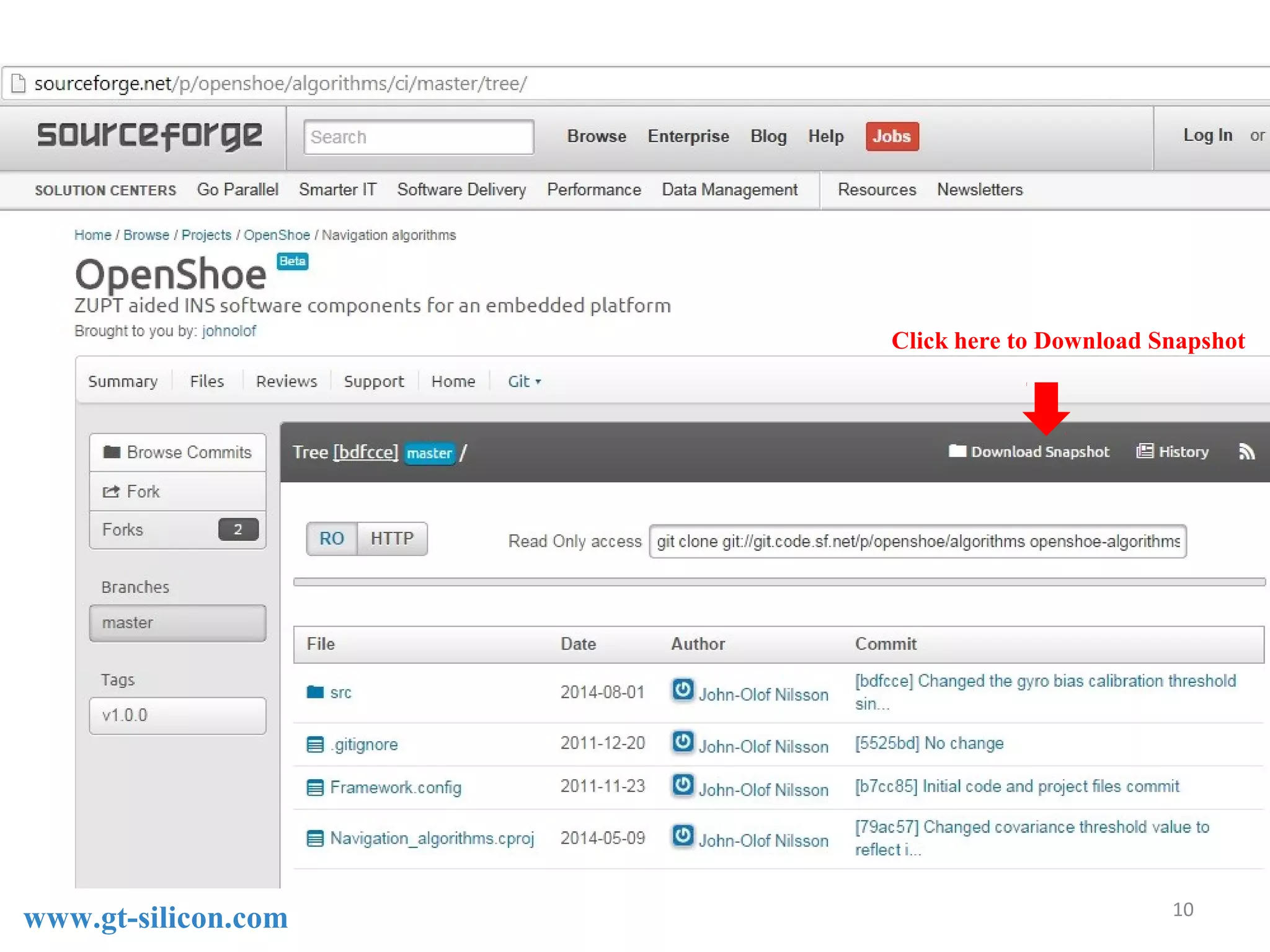The image size is (1270, 952).
Task: Click the Browse Commits folder icon
Action: click(x=112, y=452)
